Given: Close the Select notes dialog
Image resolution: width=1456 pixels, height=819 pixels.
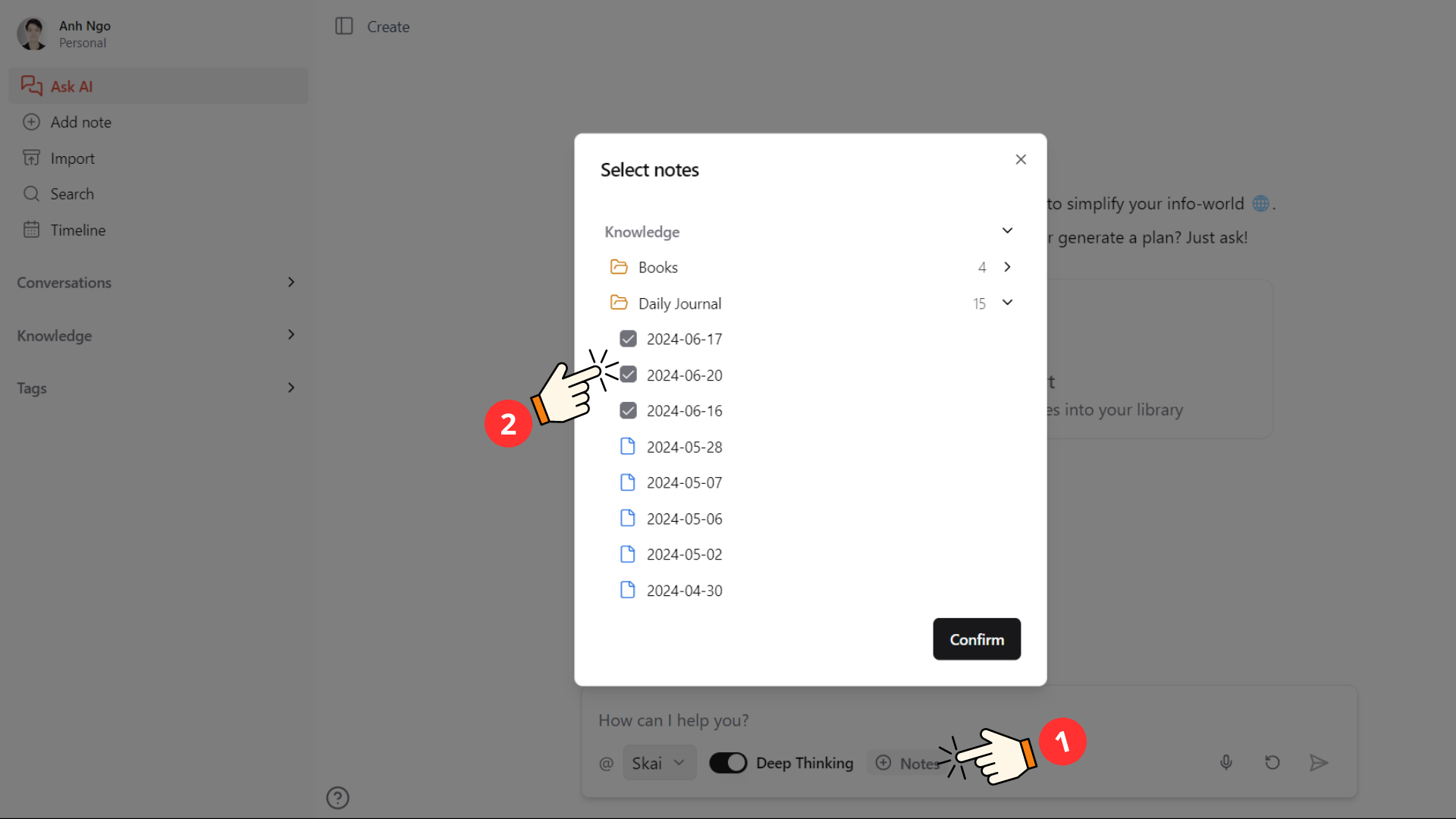Looking at the screenshot, I should pyautogui.click(x=1020, y=158).
